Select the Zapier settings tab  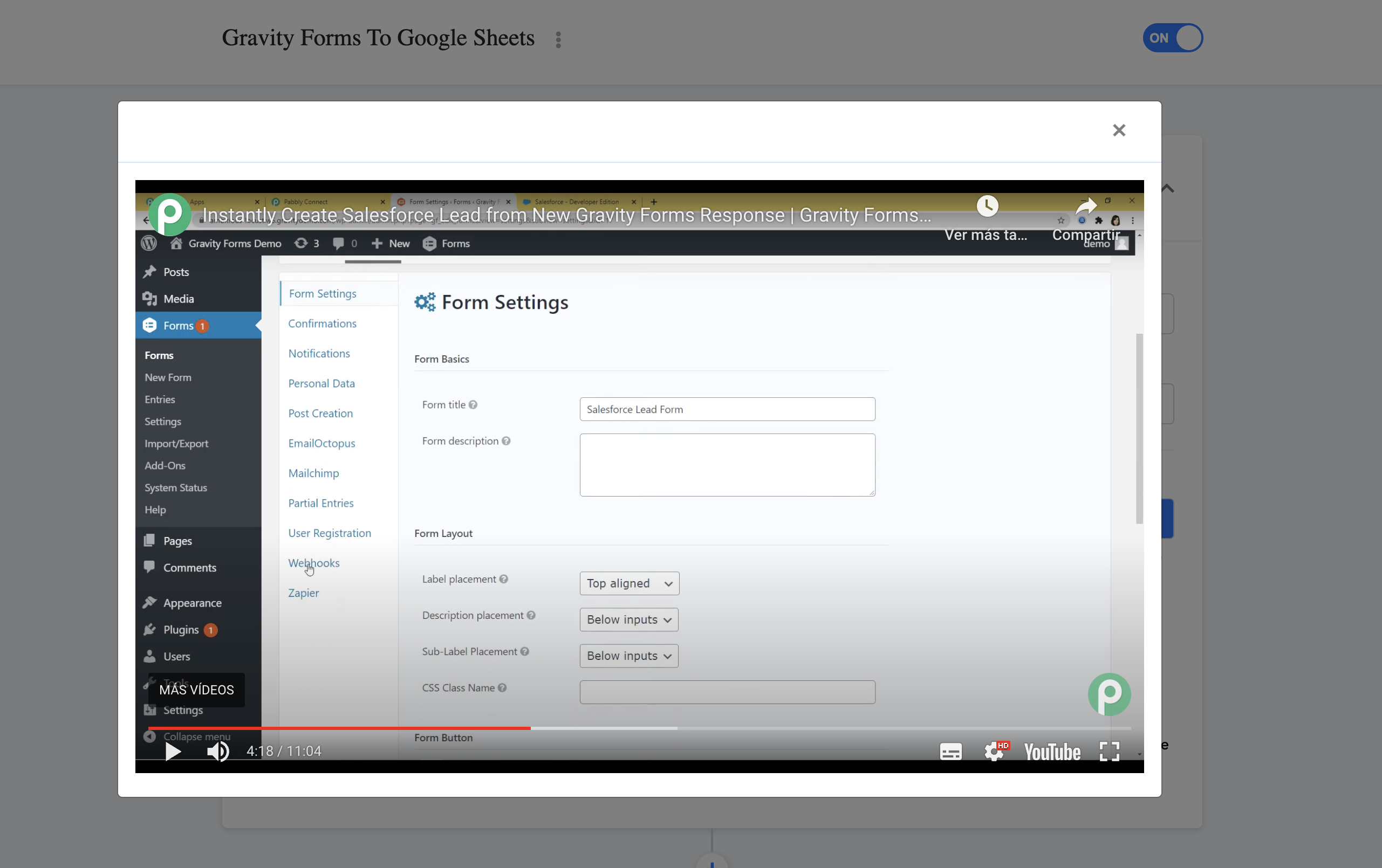[x=304, y=593]
